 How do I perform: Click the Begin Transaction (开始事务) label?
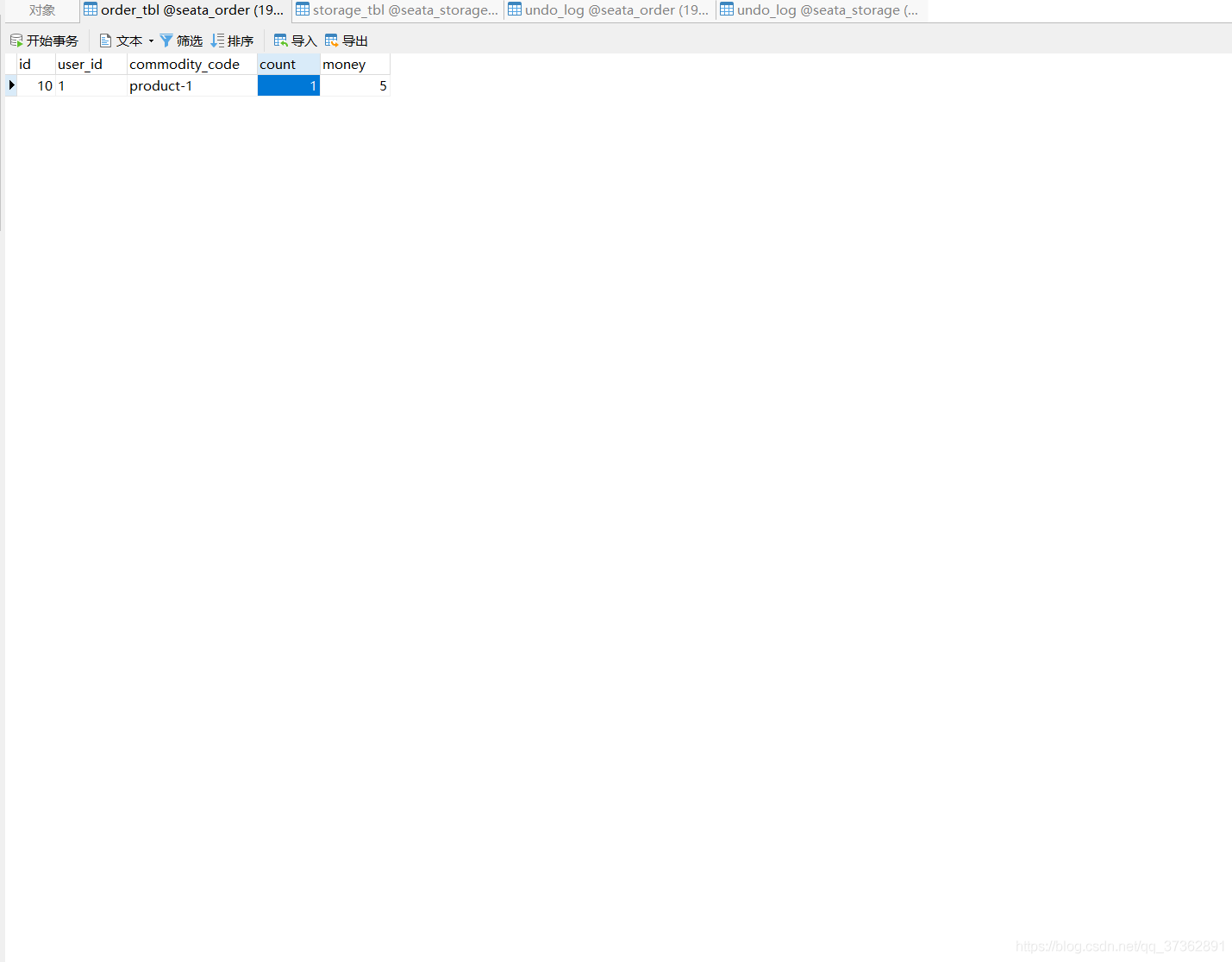point(53,41)
